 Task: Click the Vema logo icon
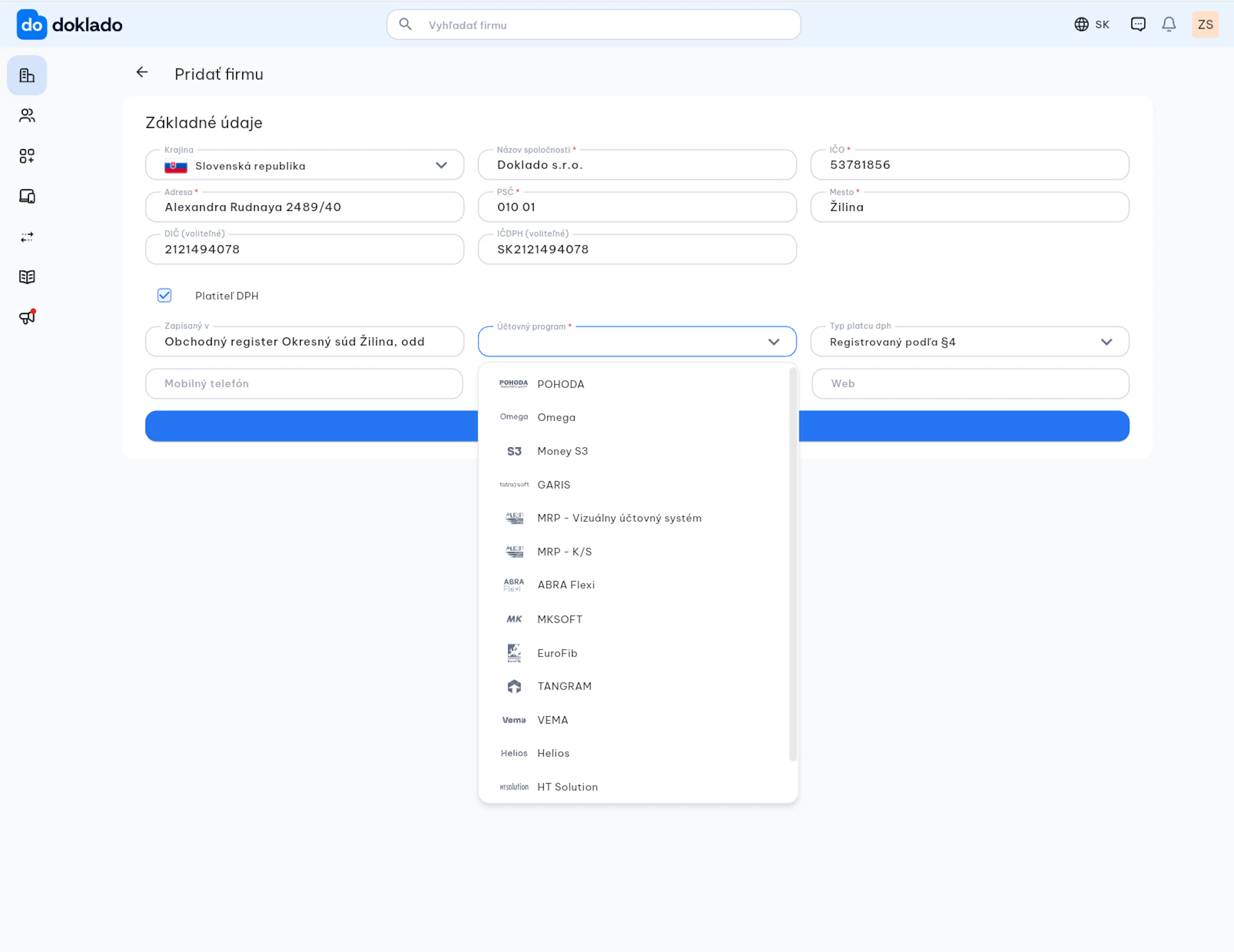click(514, 720)
